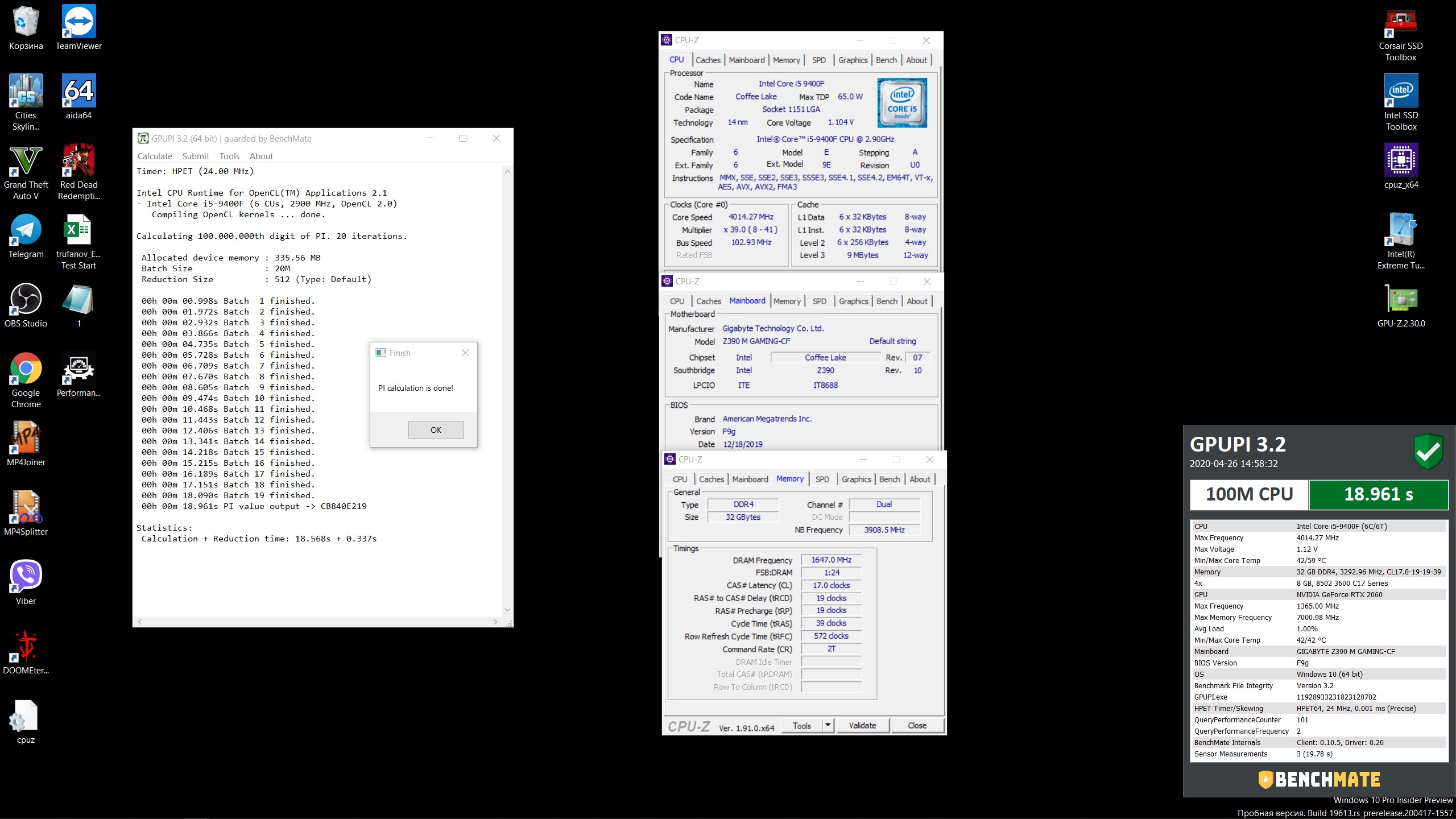The image size is (1456, 819).
Task: Select the Performance test desktop shortcut
Action: pos(78,374)
